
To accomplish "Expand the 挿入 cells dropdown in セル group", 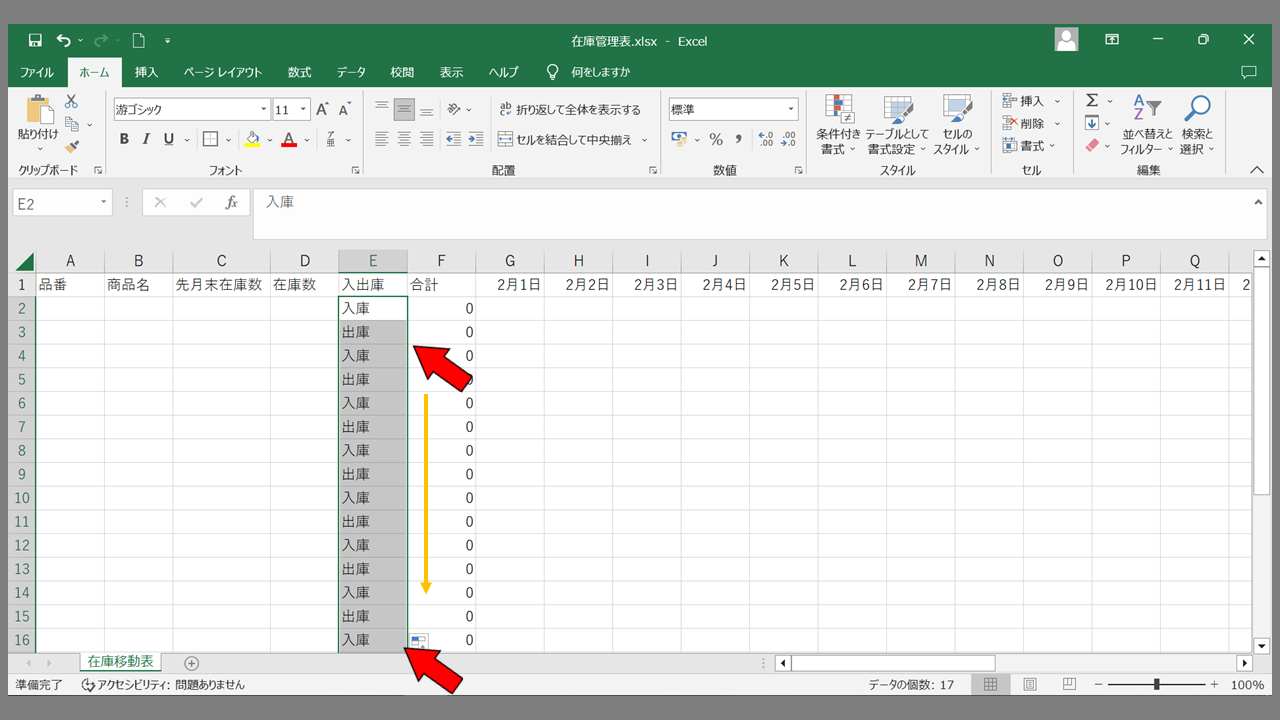I will pos(1057,101).
